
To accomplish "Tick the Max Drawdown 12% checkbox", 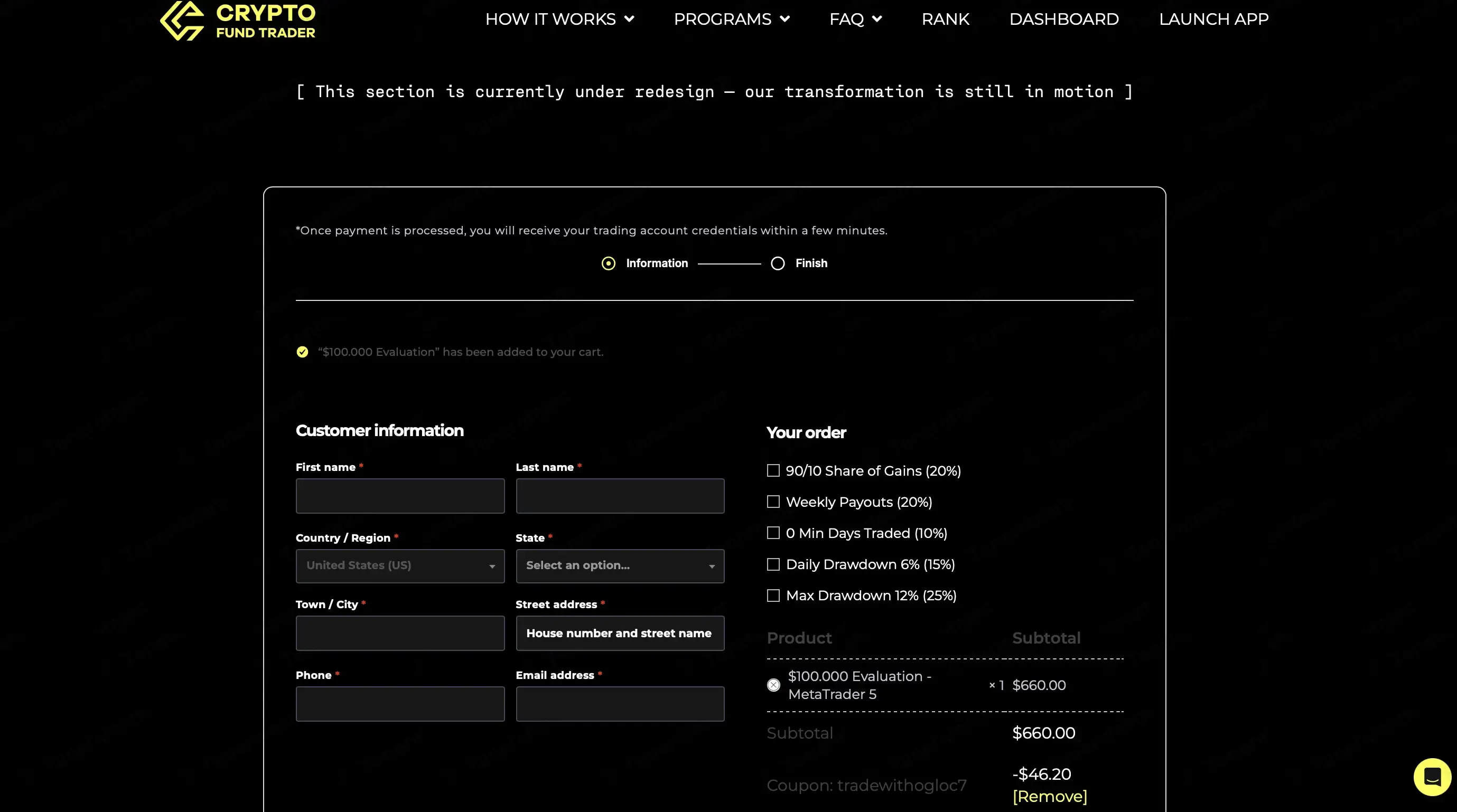I will click(x=773, y=596).
